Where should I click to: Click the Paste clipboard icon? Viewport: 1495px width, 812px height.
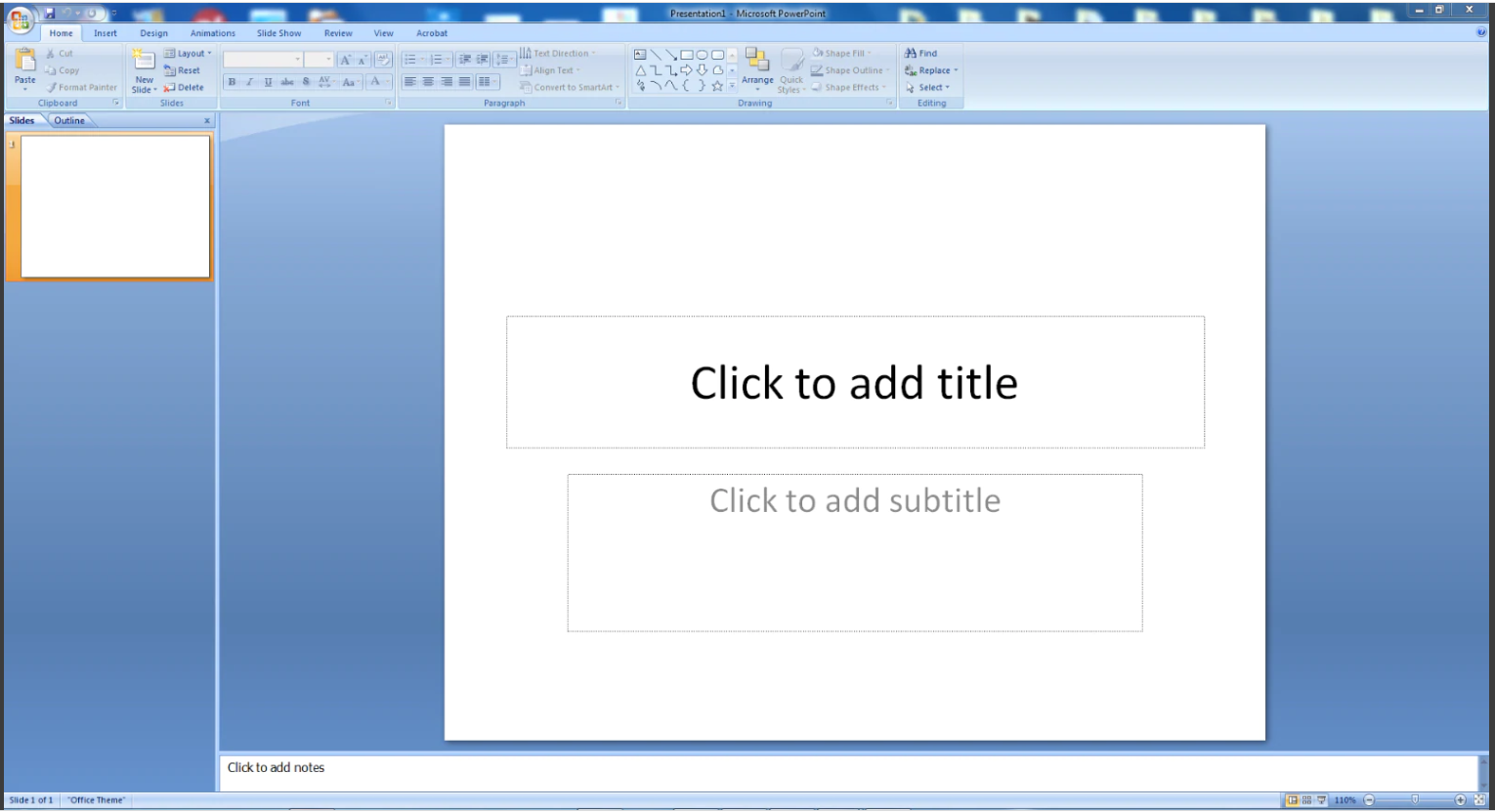25,61
